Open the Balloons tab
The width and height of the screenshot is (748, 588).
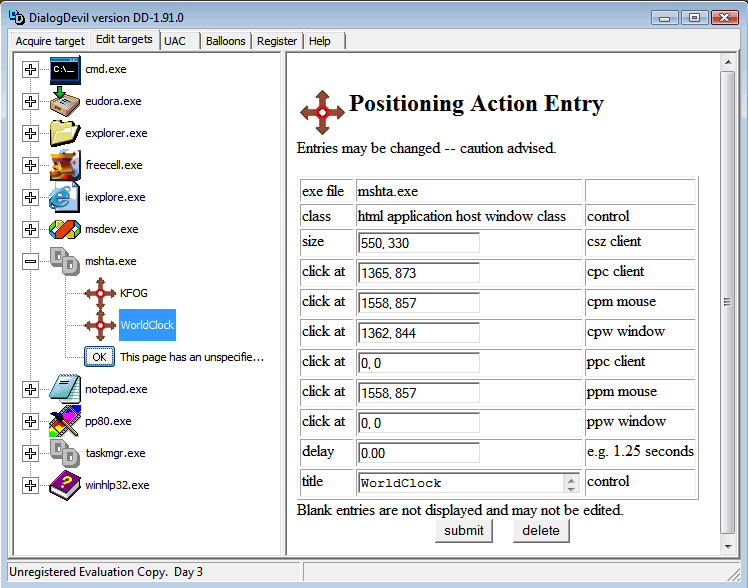tap(225, 41)
